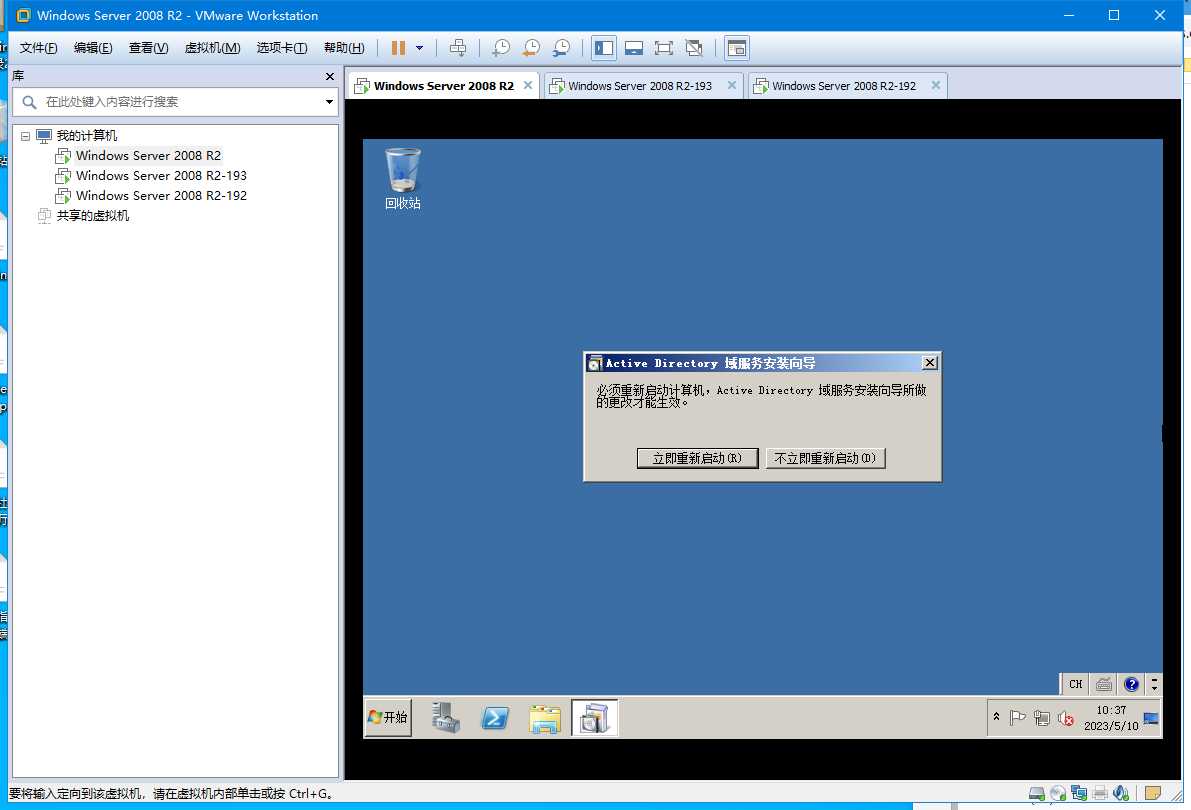Toggle the library sidebar view

(604, 48)
